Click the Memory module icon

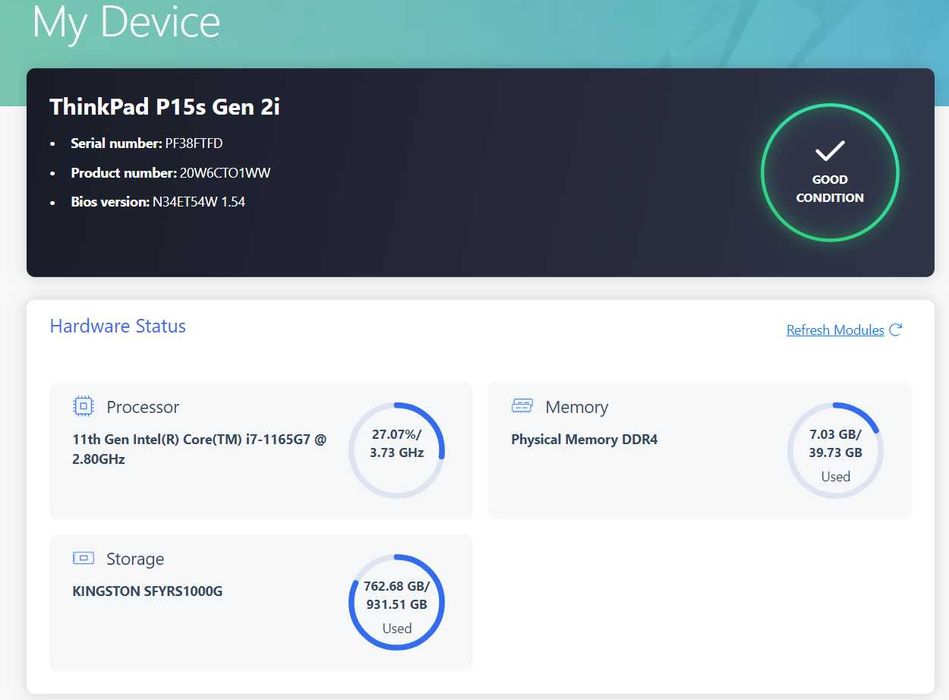522,405
